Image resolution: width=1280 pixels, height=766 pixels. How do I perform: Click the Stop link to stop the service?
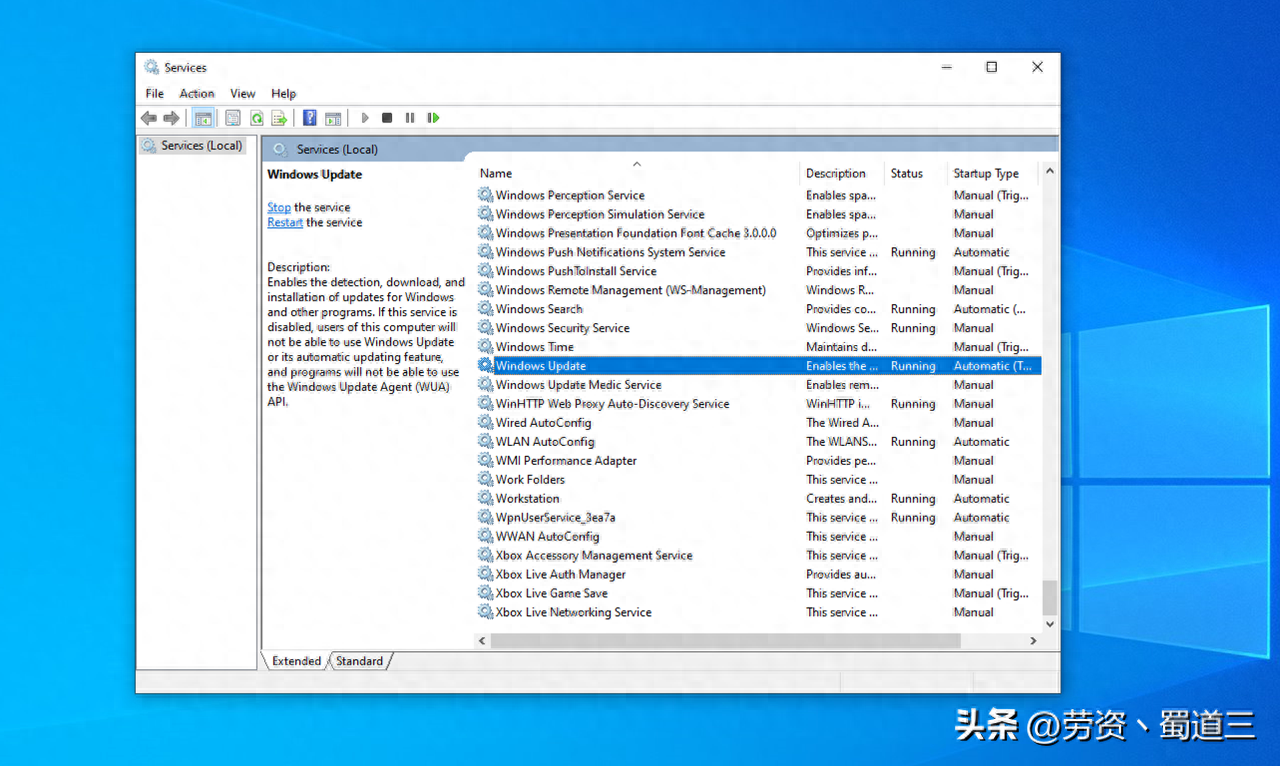tap(278, 207)
